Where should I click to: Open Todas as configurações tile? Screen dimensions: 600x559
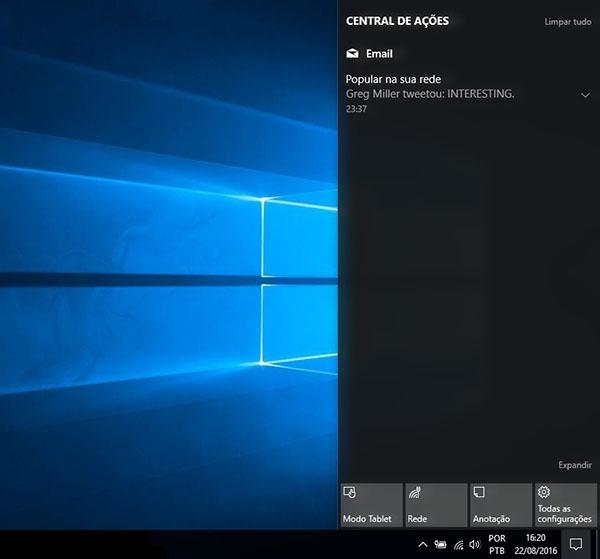(x=566, y=505)
